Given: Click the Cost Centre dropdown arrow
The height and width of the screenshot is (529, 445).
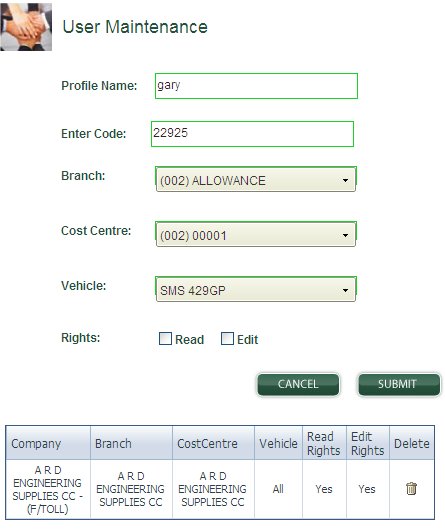Looking at the screenshot, I should pyautogui.click(x=345, y=235).
